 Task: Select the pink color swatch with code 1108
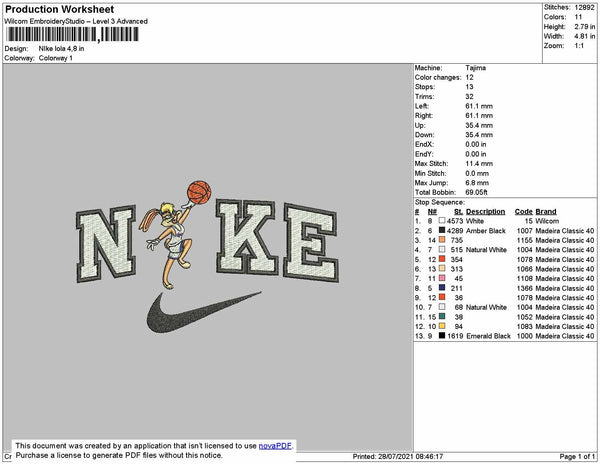[442, 278]
